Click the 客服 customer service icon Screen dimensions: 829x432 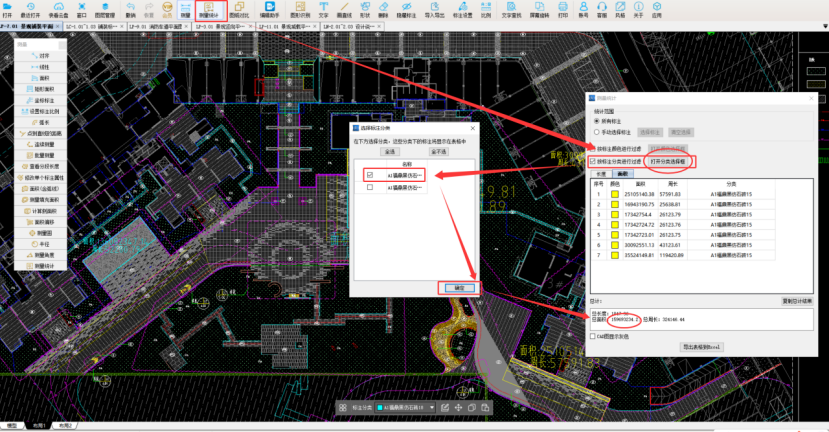[601, 10]
